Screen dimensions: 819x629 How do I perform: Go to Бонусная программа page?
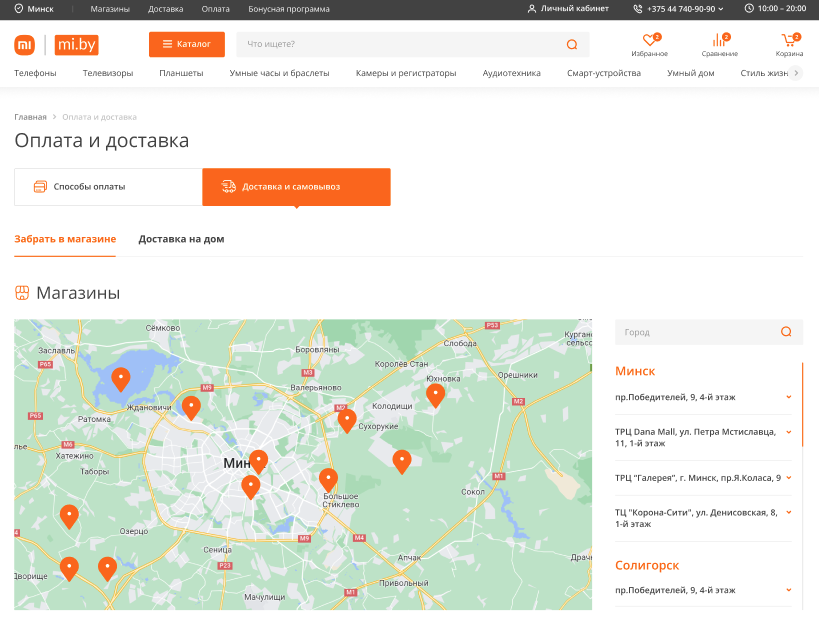[289, 8]
